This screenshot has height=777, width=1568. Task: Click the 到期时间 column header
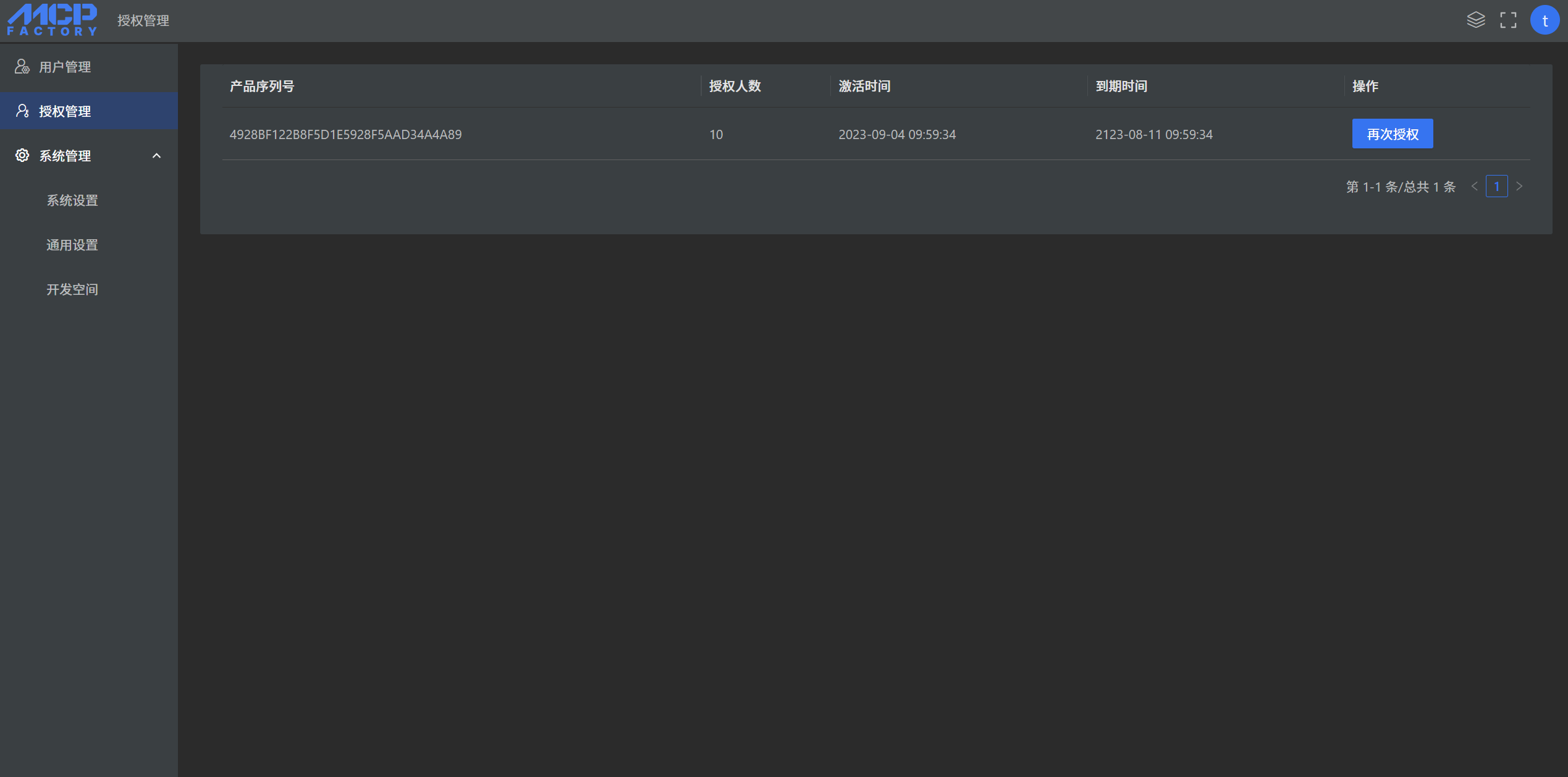1121,87
